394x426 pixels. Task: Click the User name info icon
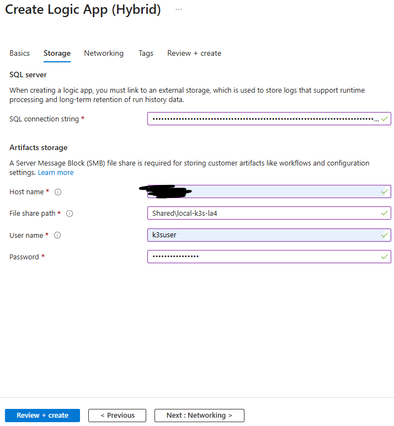click(57, 235)
